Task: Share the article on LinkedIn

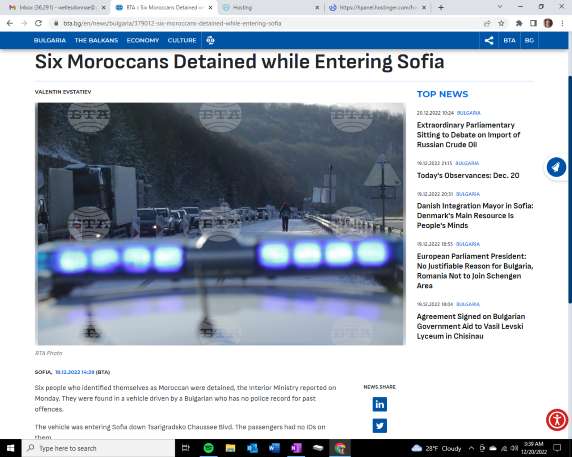Action: (x=379, y=404)
